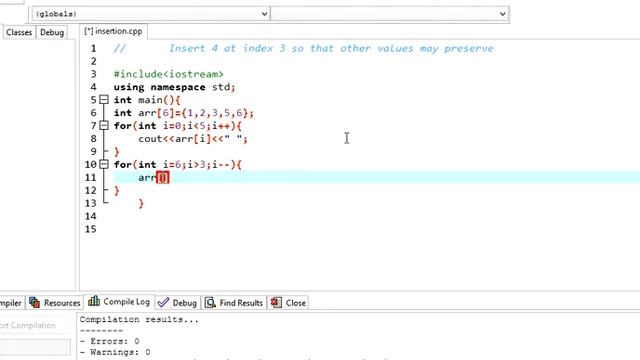This screenshot has width=640, height=360.
Task: Switch to the Classes tab
Action: 19,32
